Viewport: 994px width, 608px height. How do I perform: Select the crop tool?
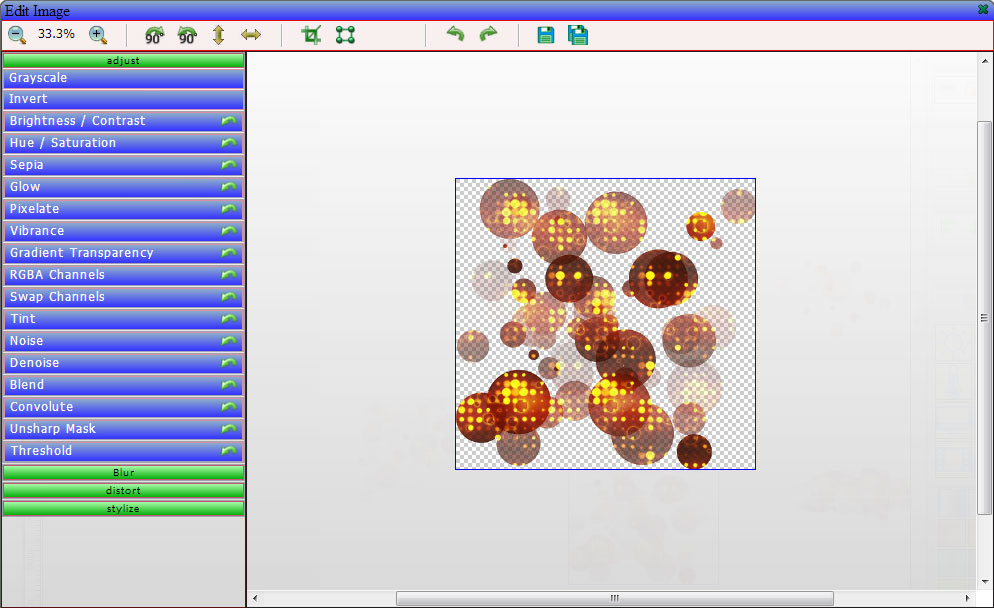click(312, 36)
